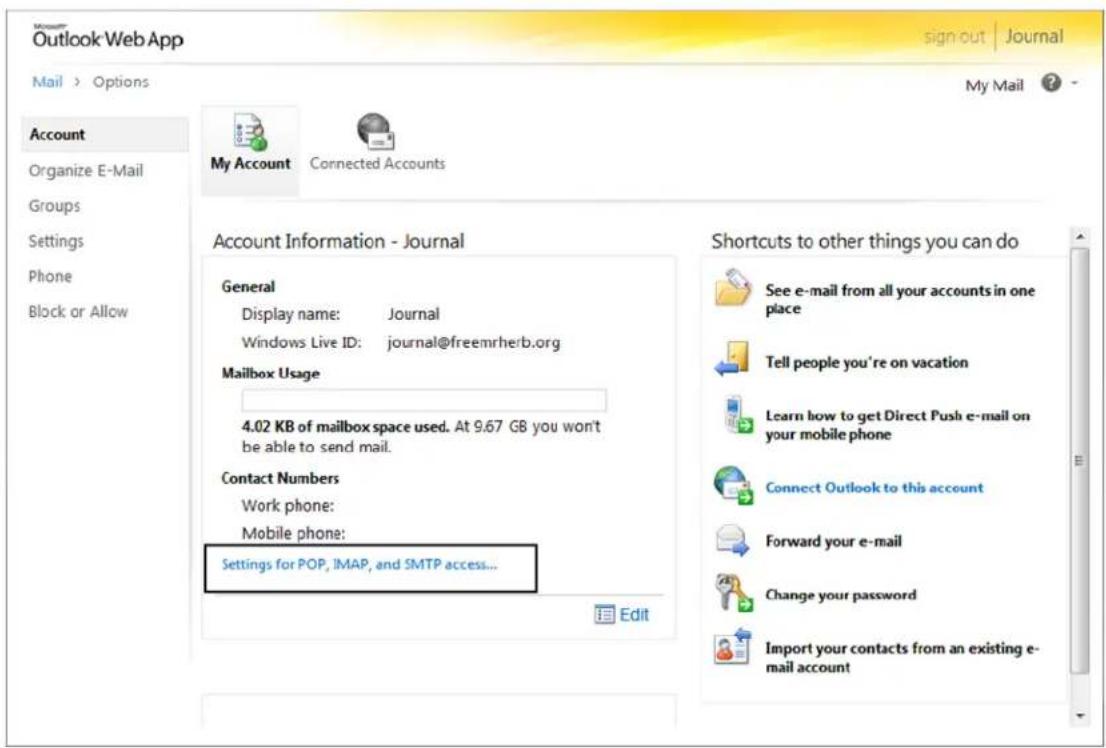This screenshot has height=748, width=1106.
Task: Click the Mail breadcrumb link
Action: (x=47, y=82)
